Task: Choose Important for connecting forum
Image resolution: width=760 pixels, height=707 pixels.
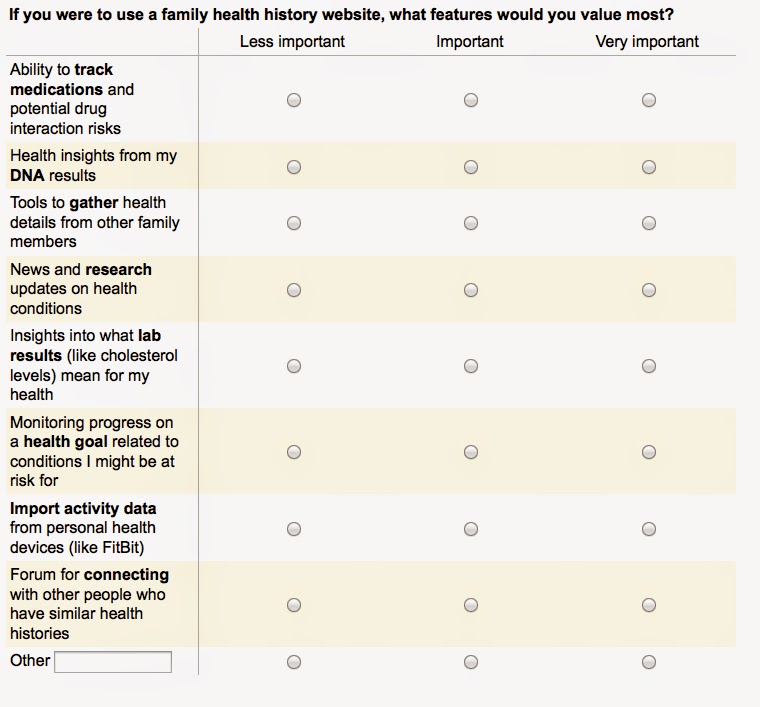Action: pyautogui.click(x=471, y=605)
